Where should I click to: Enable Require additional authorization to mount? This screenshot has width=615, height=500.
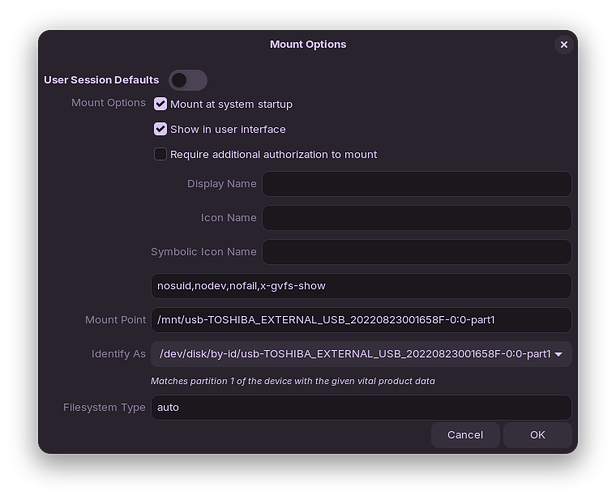point(160,155)
